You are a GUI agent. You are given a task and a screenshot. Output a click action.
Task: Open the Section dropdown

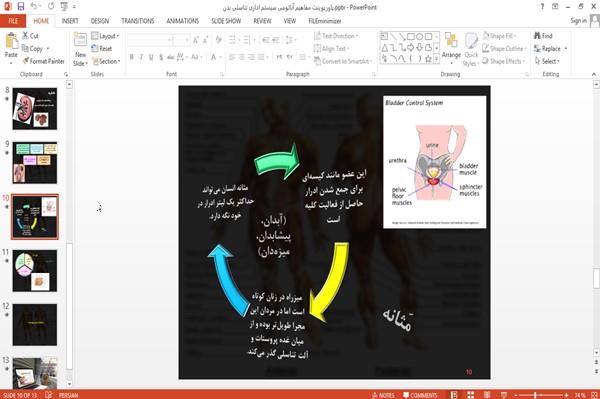coord(106,61)
